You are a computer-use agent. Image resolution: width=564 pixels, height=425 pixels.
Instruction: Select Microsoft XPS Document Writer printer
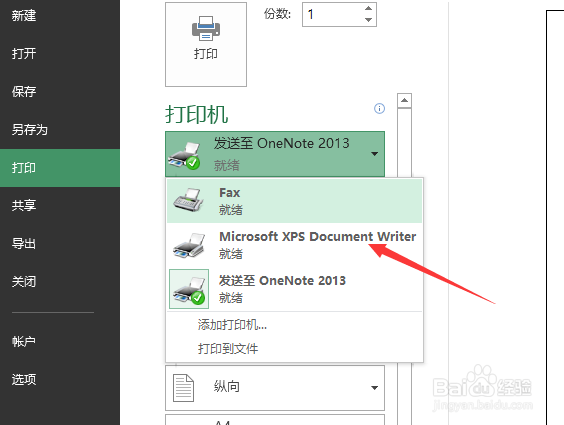294,245
